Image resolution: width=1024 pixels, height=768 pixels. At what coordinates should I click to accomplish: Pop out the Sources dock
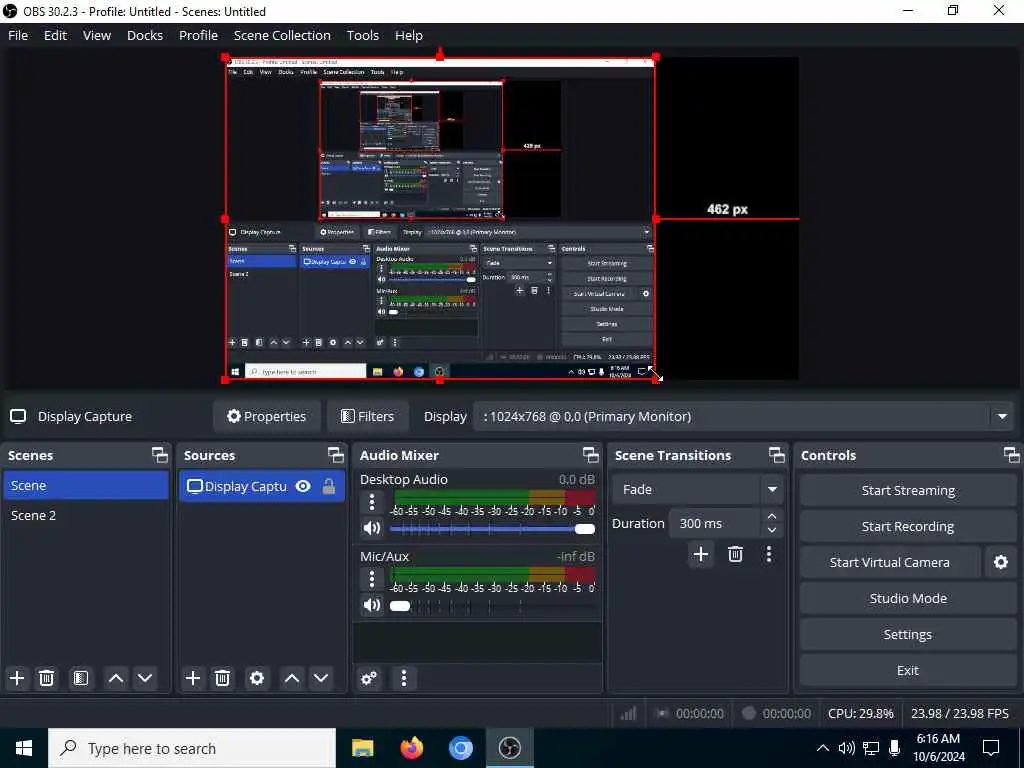click(x=336, y=455)
